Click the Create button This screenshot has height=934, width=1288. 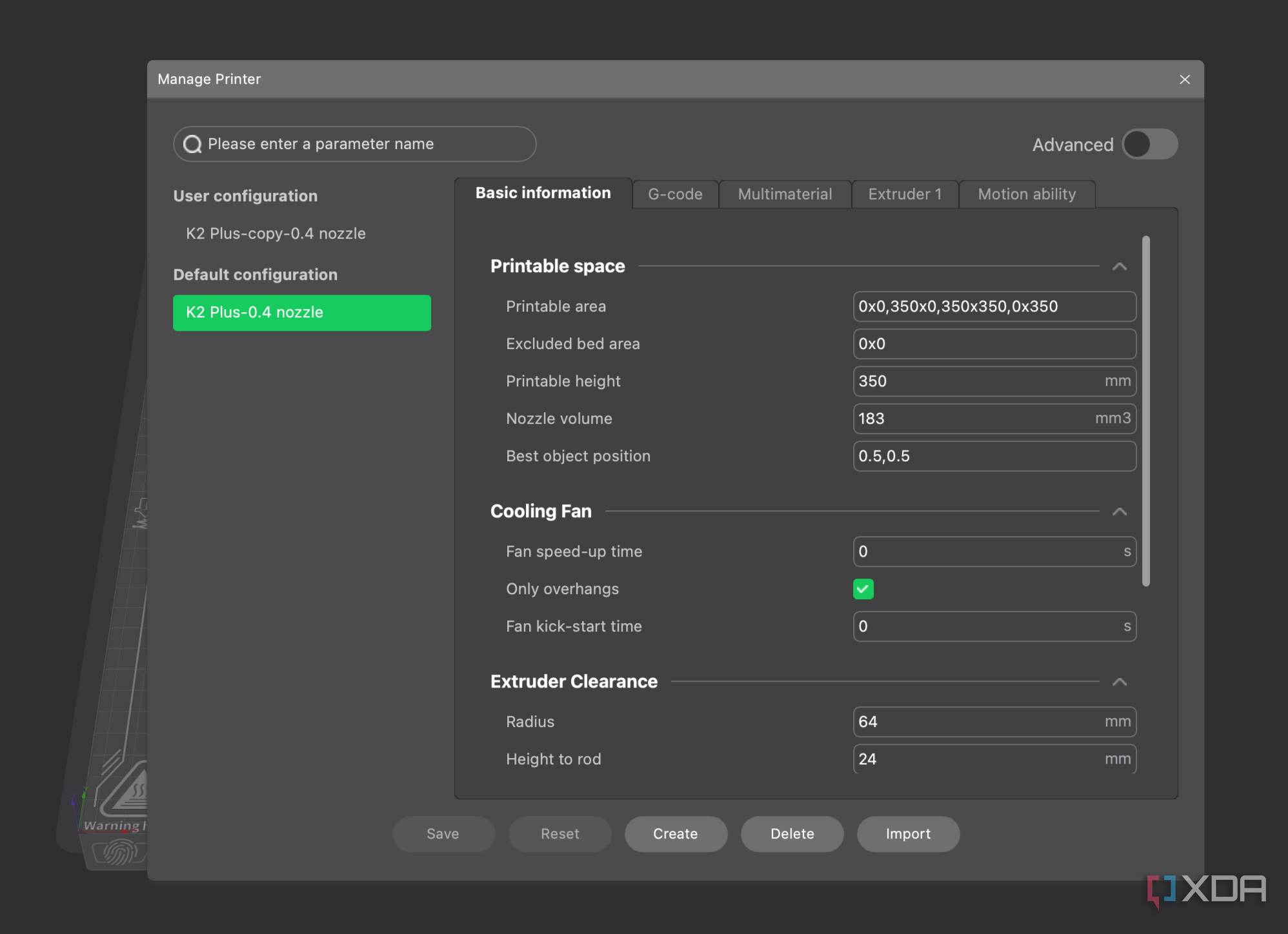click(x=676, y=834)
